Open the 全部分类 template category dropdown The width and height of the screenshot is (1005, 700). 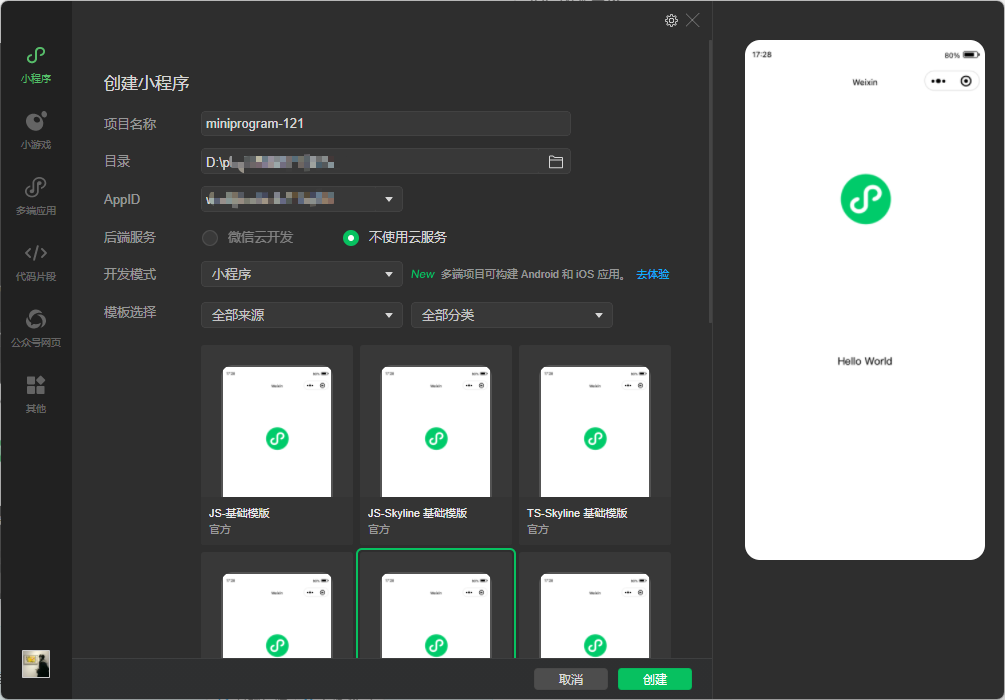tap(511, 315)
